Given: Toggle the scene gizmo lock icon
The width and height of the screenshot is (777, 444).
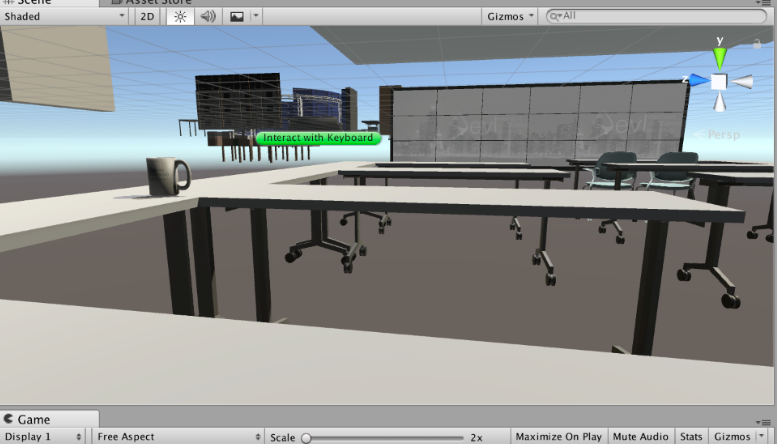Looking at the screenshot, I should [x=757, y=44].
